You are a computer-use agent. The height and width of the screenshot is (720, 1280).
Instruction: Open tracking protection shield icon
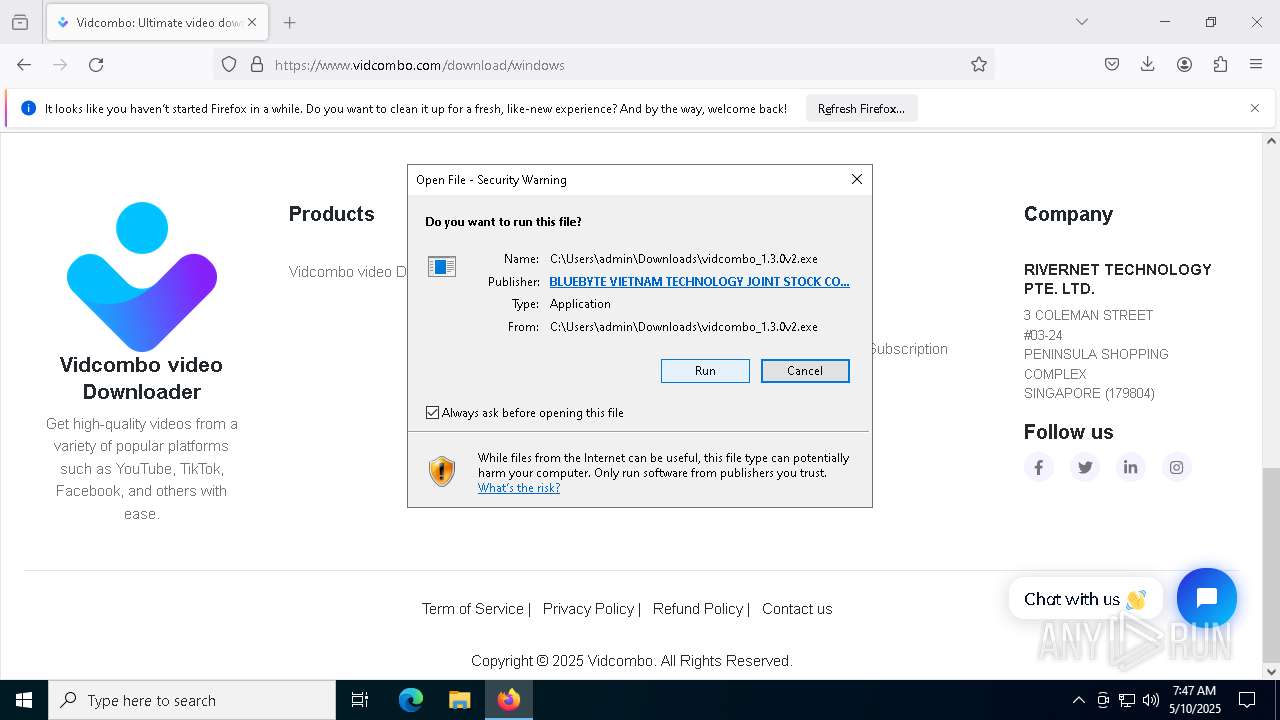click(229, 65)
